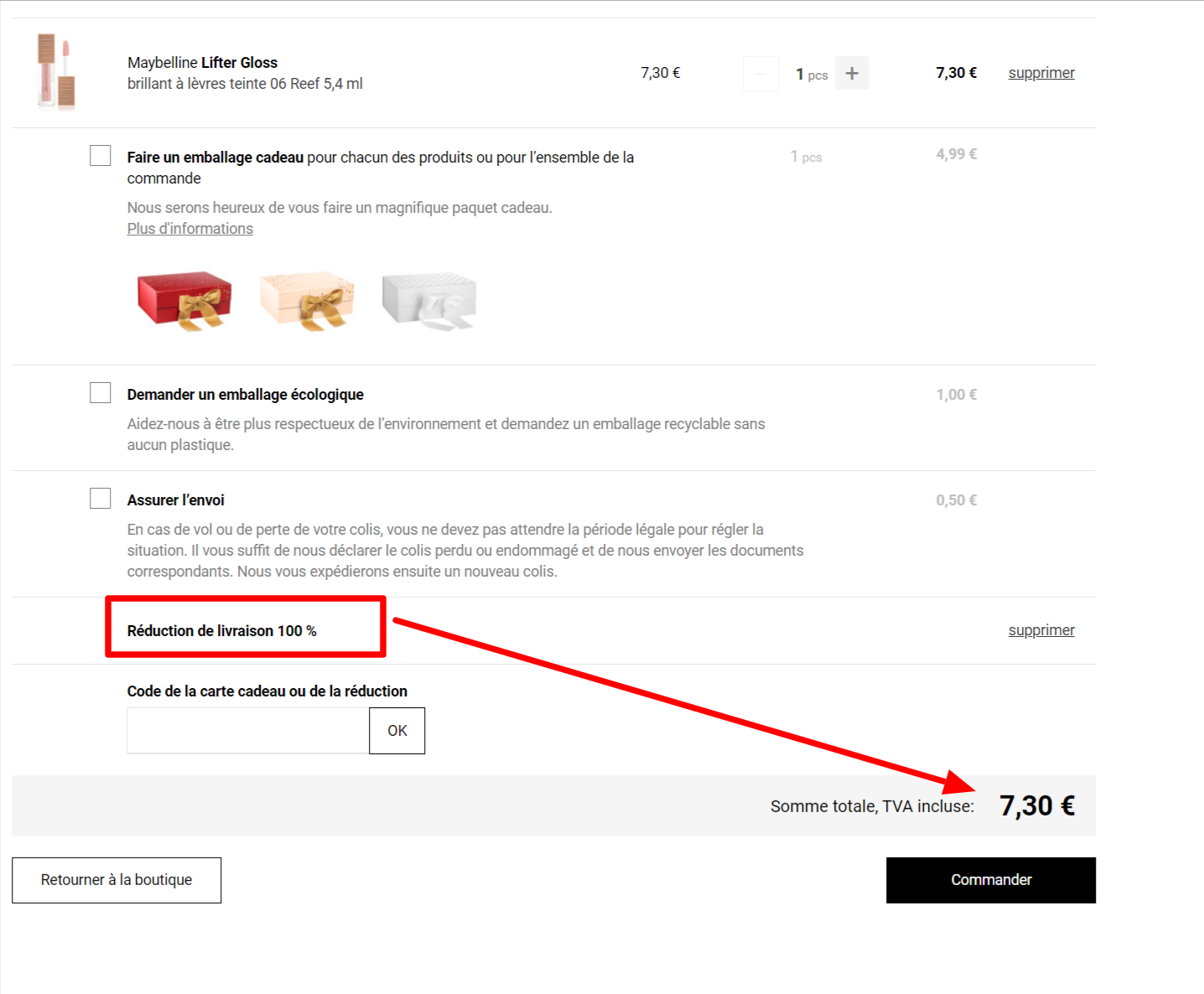Viewport: 1204px width, 994px height.
Task: Click the Commander button
Action: pyautogui.click(x=990, y=880)
